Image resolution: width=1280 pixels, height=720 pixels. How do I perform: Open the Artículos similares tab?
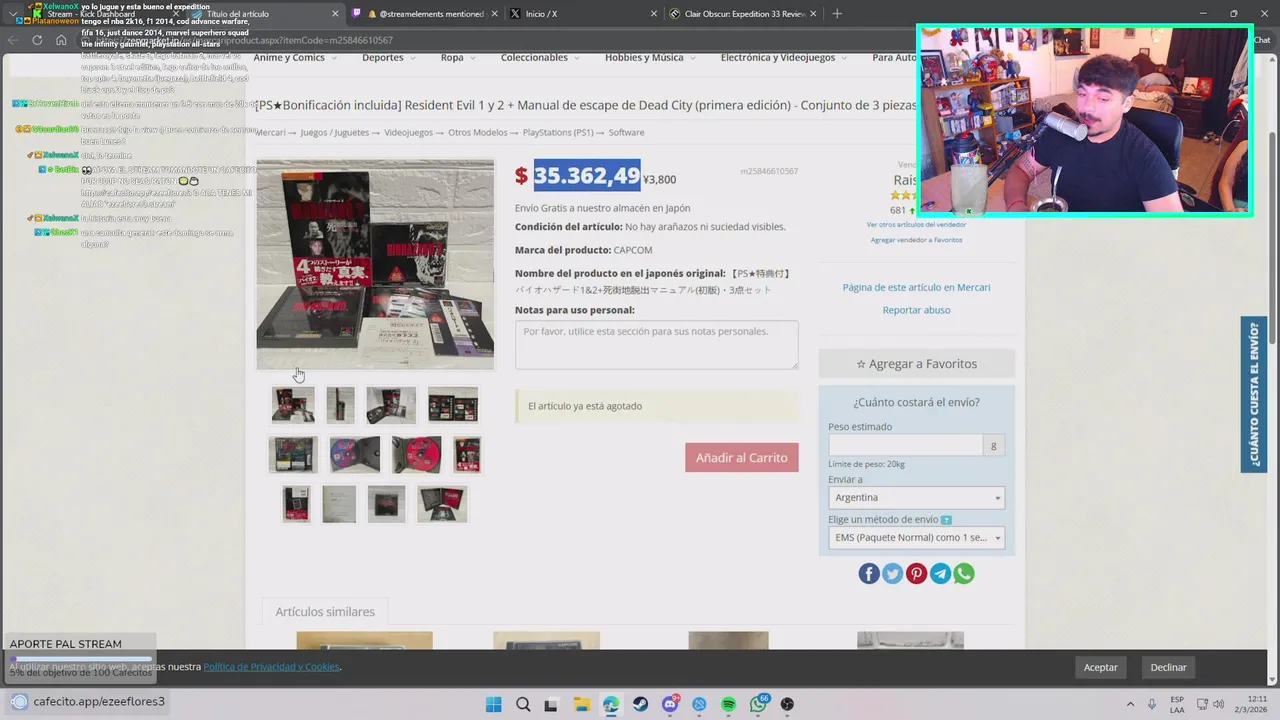325,611
